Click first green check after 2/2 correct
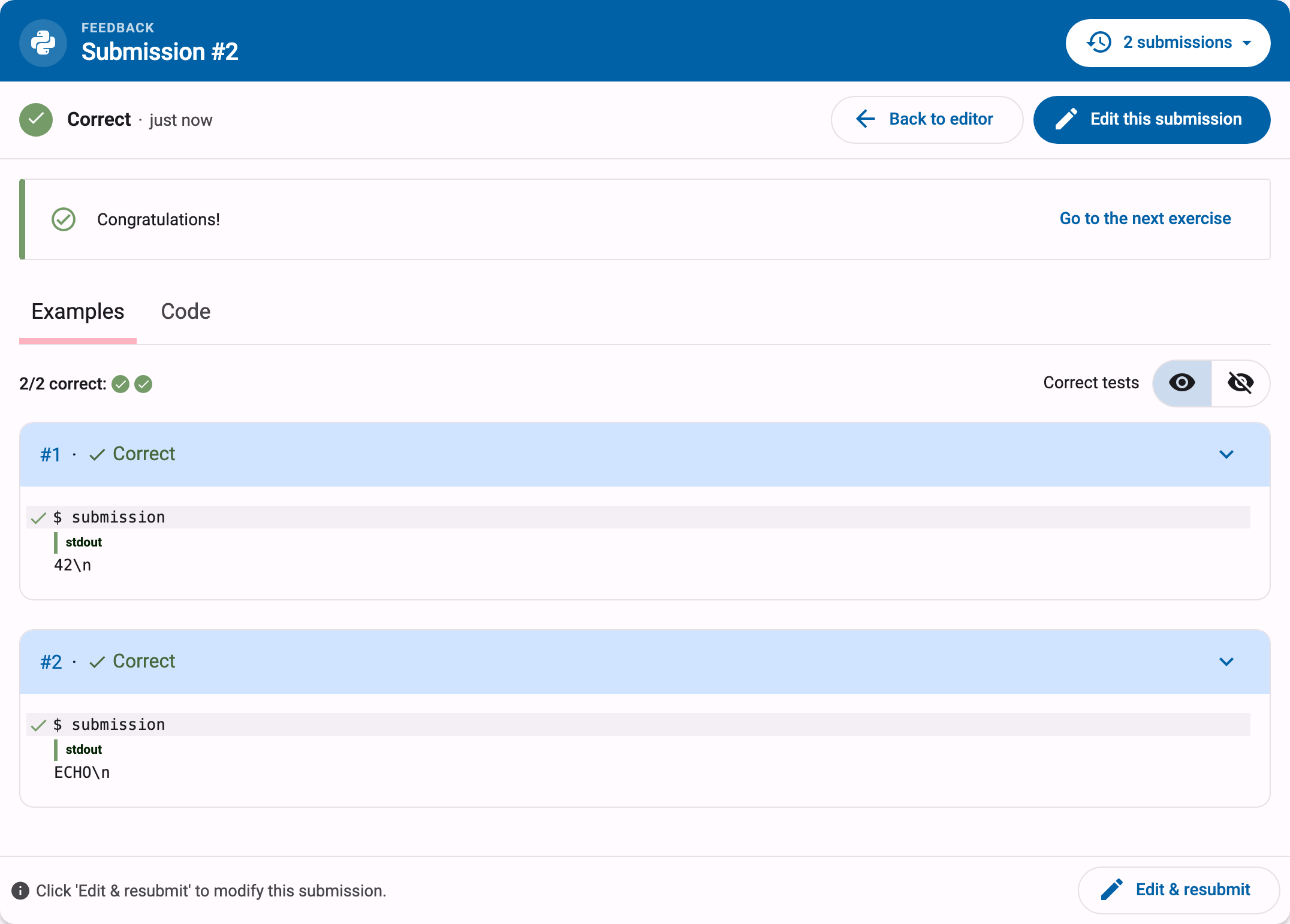This screenshot has width=1290, height=924. (120, 384)
